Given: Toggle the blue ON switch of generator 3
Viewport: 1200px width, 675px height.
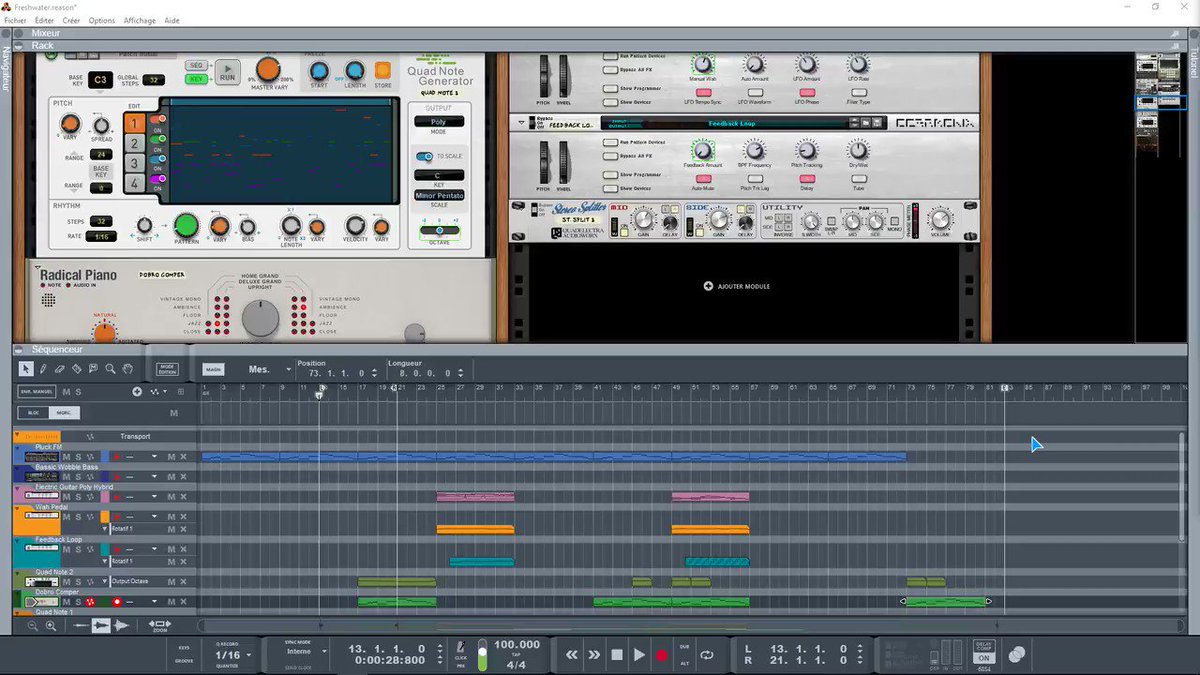Looking at the screenshot, I should pyautogui.click(x=156, y=160).
